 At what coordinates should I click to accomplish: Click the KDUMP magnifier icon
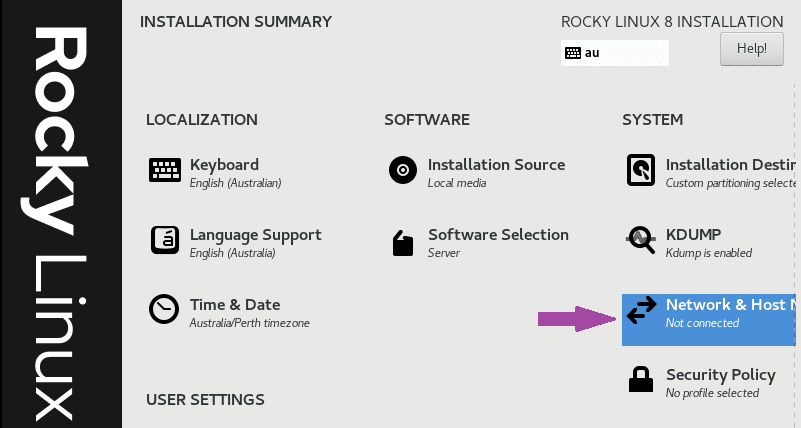pyautogui.click(x=641, y=240)
